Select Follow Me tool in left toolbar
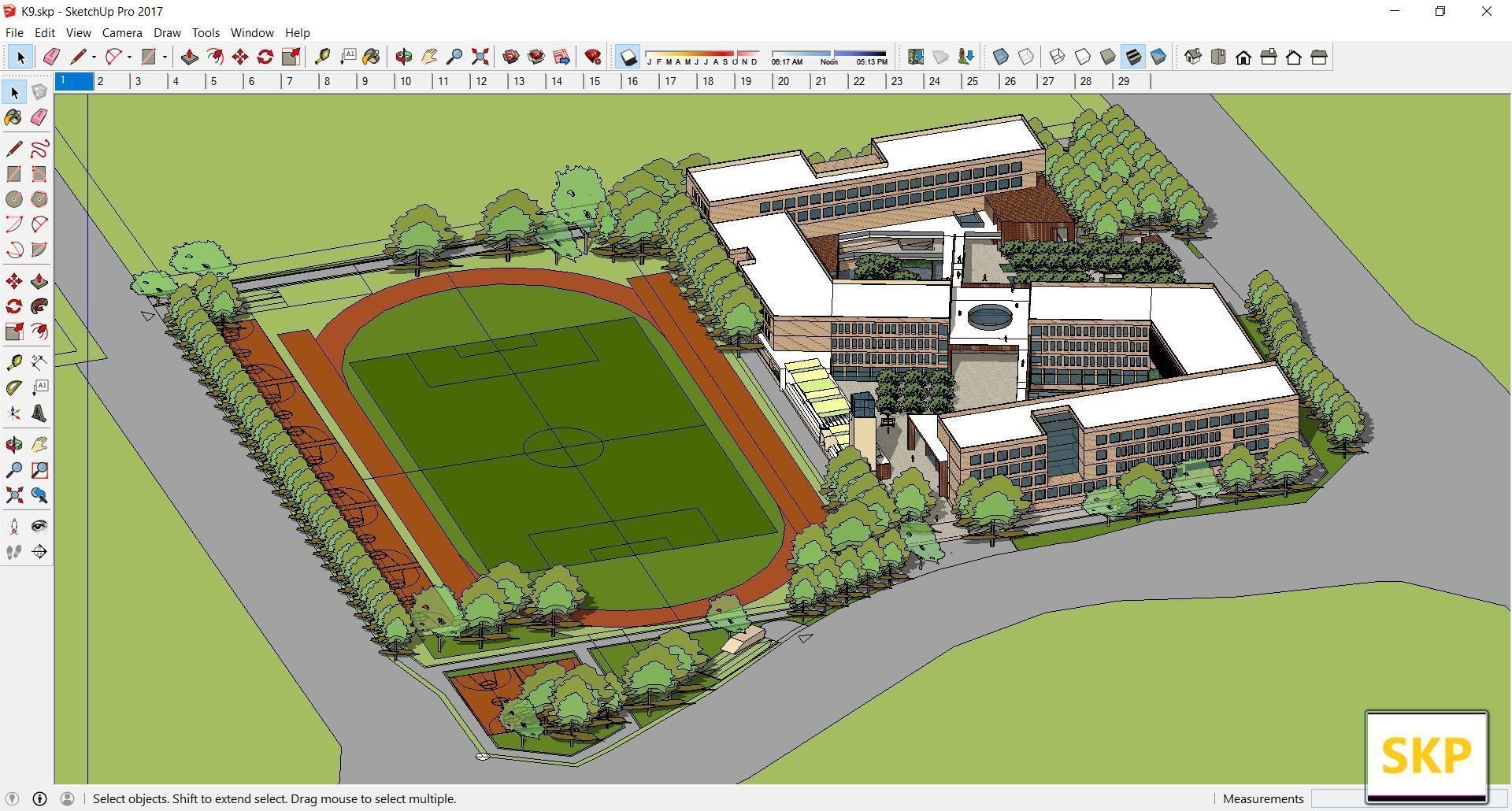Screen dimensions: 1512x811 point(39,306)
